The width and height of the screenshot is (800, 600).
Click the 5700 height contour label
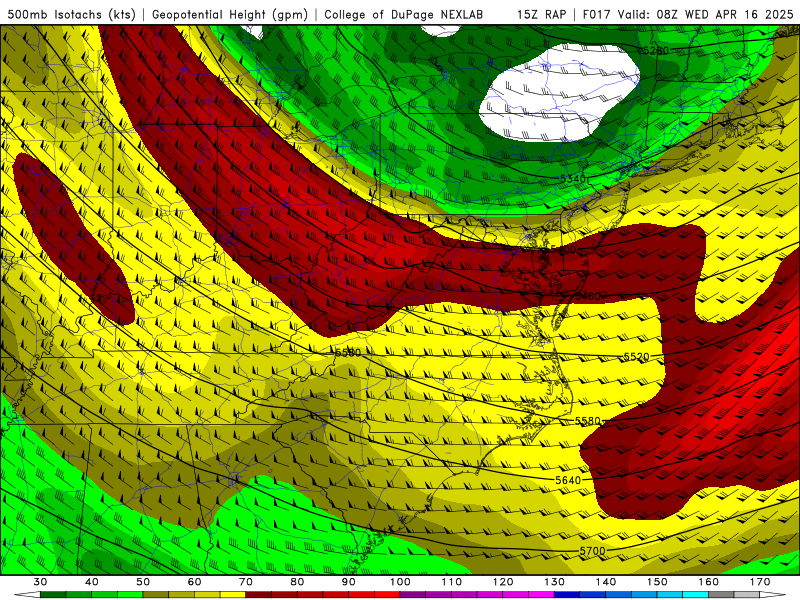pyautogui.click(x=592, y=551)
